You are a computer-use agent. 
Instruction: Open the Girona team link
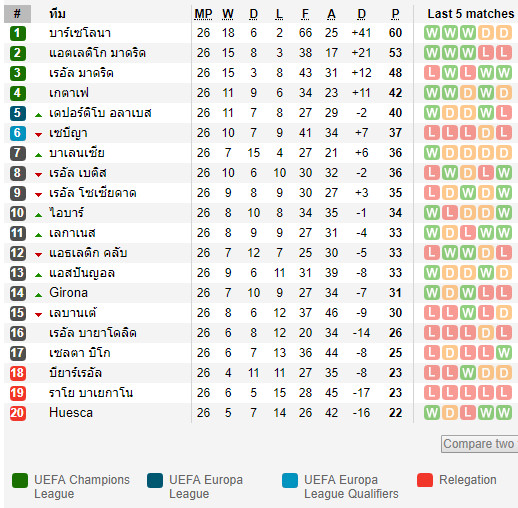(x=68, y=293)
